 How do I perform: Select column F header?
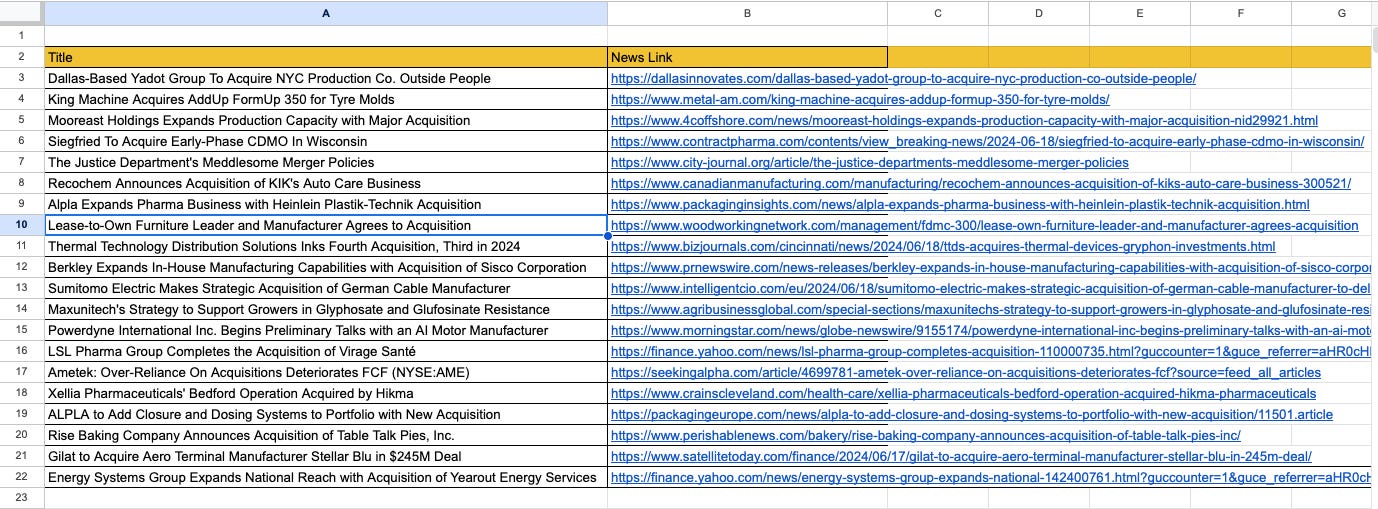coord(1241,13)
